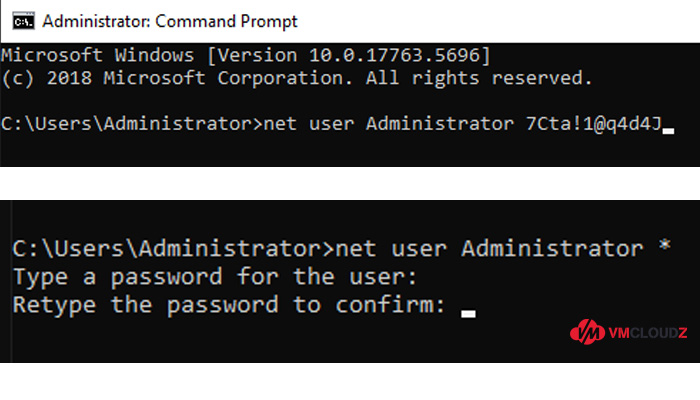Place cursor at blinking caret after 7Cta!1@q4d4J
700x400 pixels.
click(x=668, y=131)
